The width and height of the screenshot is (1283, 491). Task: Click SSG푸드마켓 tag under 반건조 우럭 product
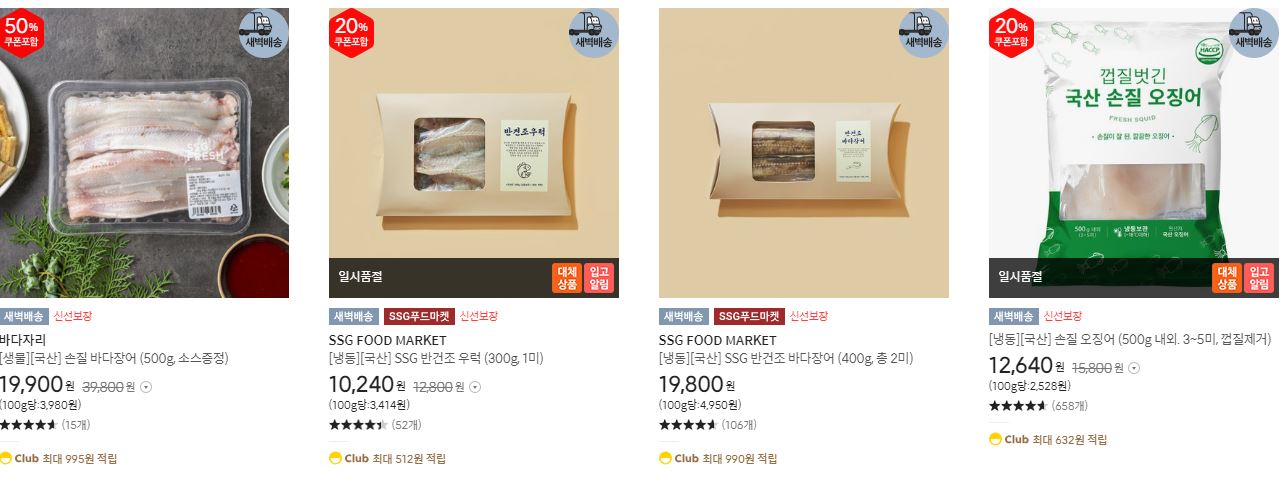[419, 316]
